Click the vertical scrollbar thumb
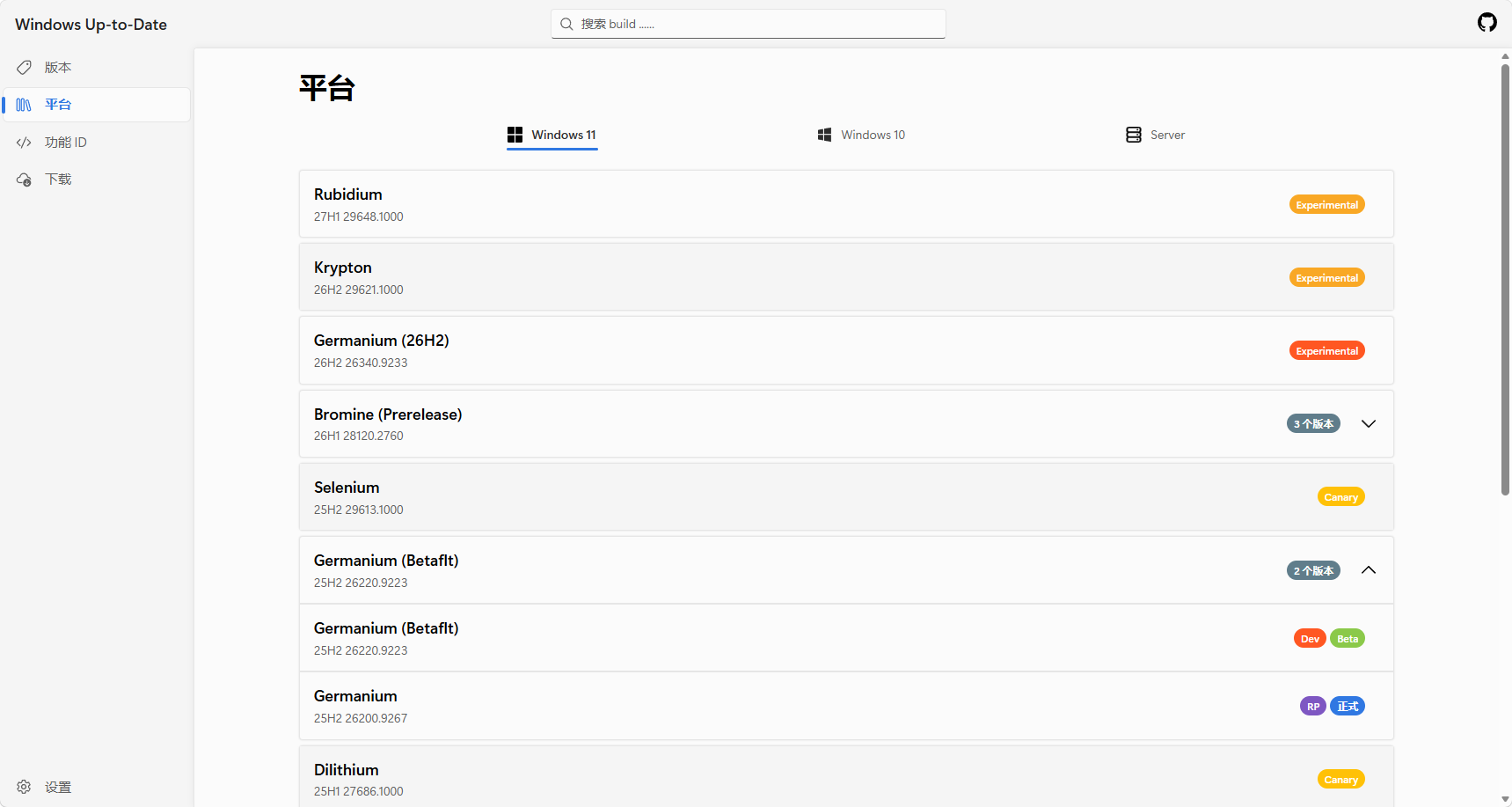Image resolution: width=1512 pixels, height=807 pixels. [1505, 280]
